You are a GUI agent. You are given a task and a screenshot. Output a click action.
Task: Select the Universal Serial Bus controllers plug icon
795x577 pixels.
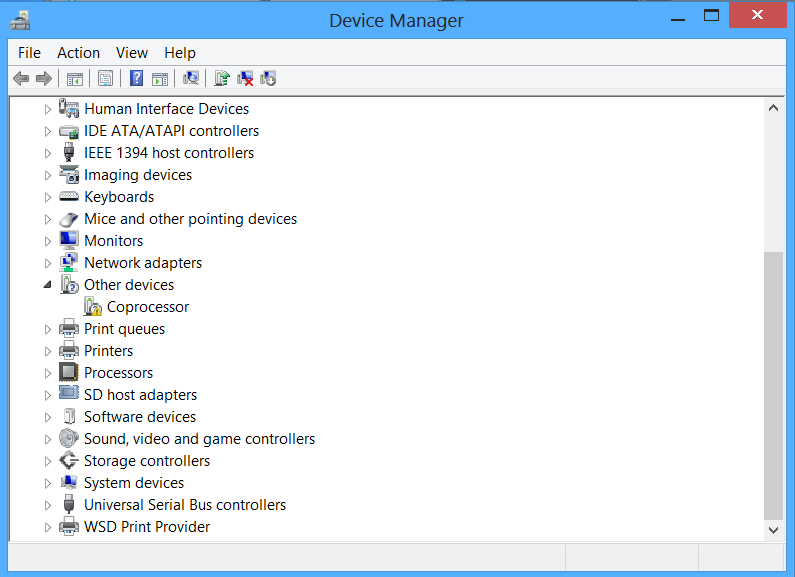point(69,504)
